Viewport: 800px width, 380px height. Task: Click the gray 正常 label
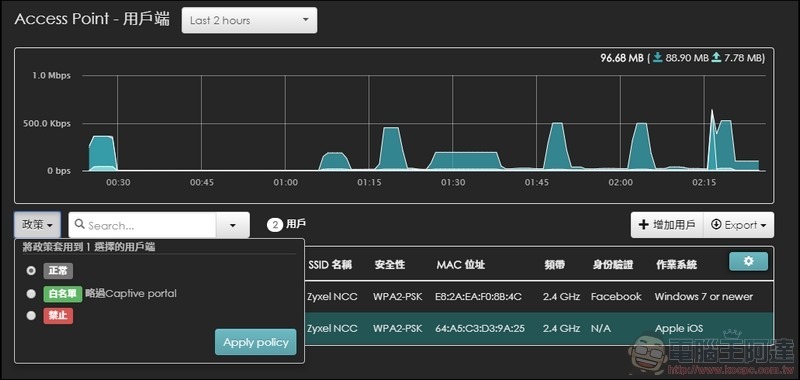(x=58, y=271)
